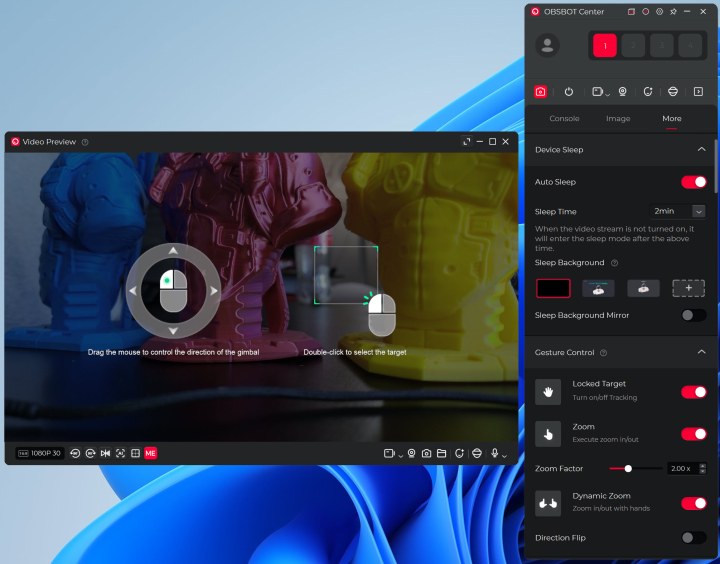Open the Sleep Time dropdown
Viewport: 720px width, 564px height.
[698, 211]
